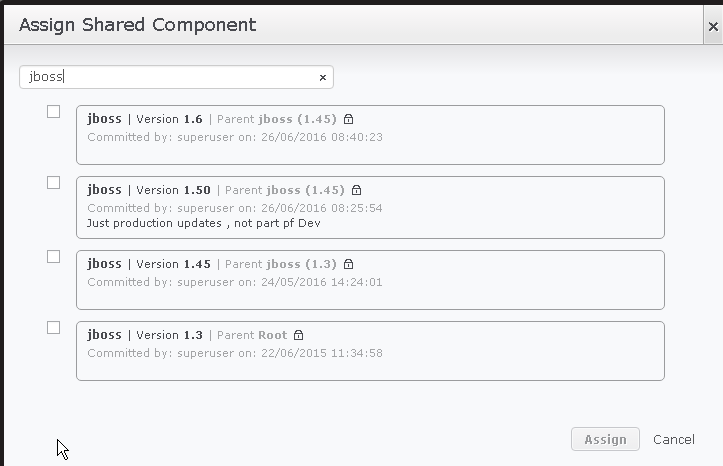Click Cancel to dismiss the dialog
This screenshot has height=466, width=723.
click(x=674, y=439)
